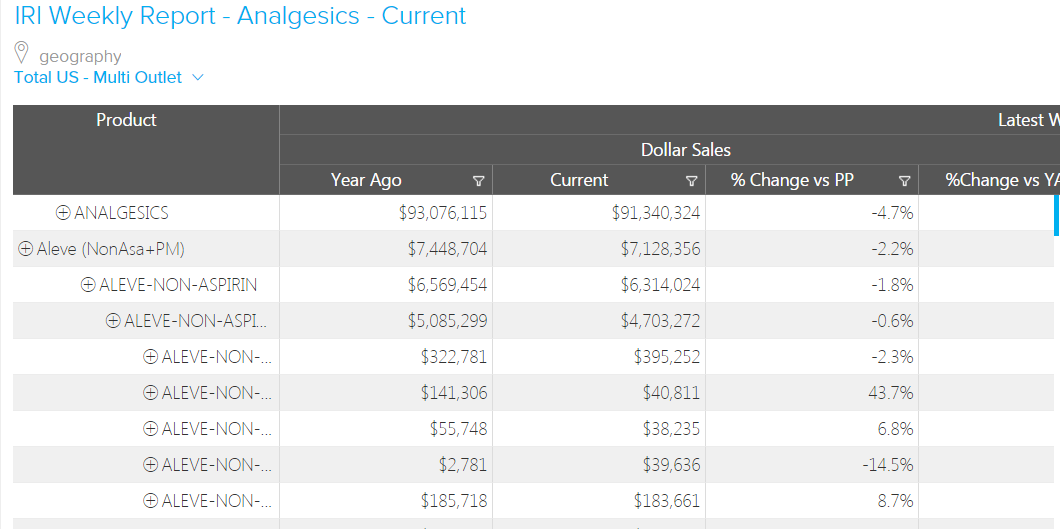Click the filter icon on Current column

(x=691, y=181)
